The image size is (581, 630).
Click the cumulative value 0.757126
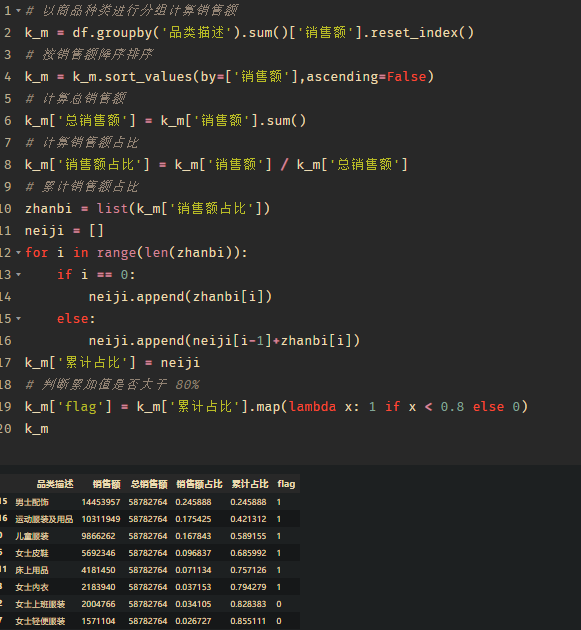click(248, 570)
